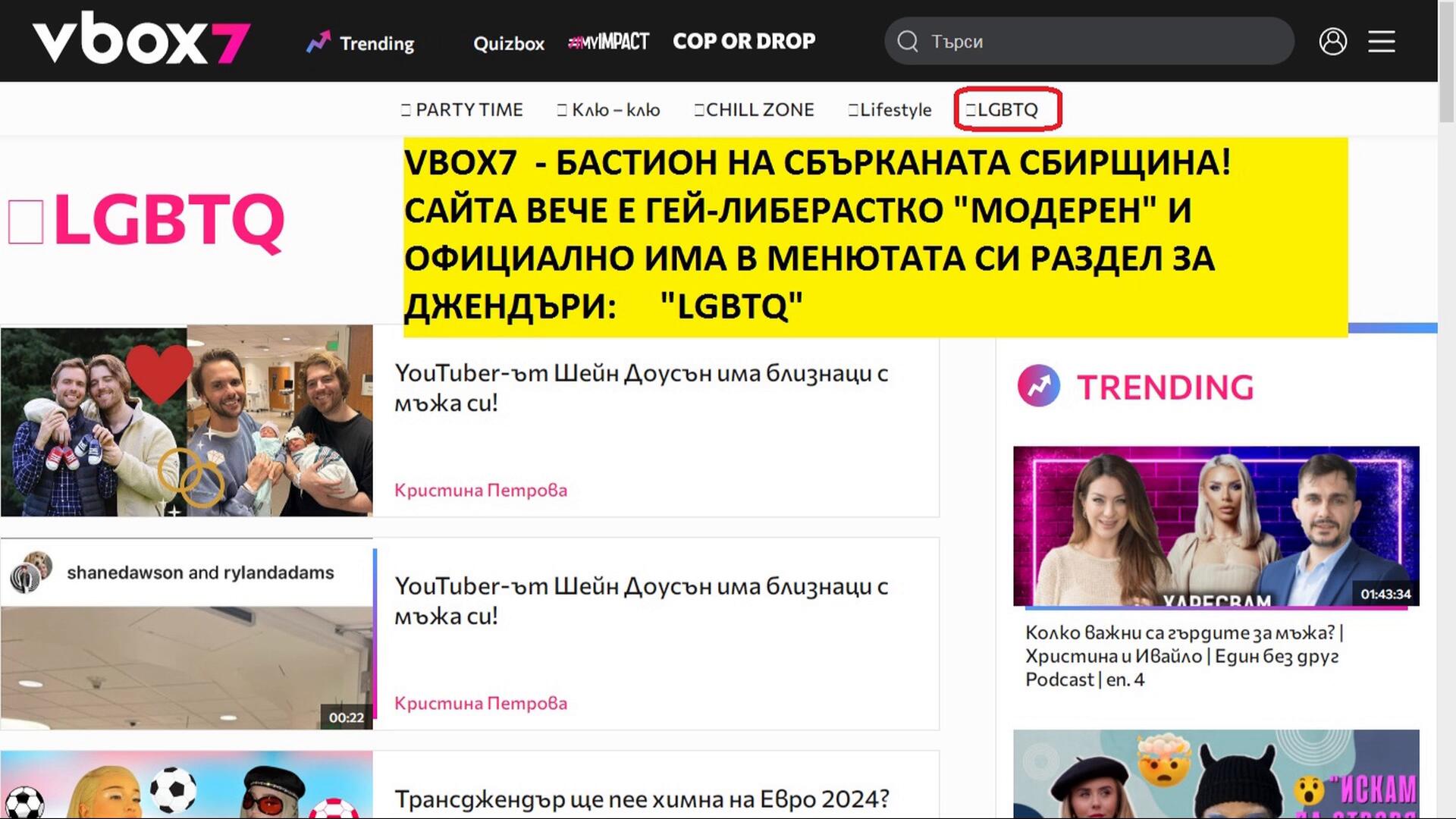Click the round TRENDING sidebar icon

point(1038,386)
